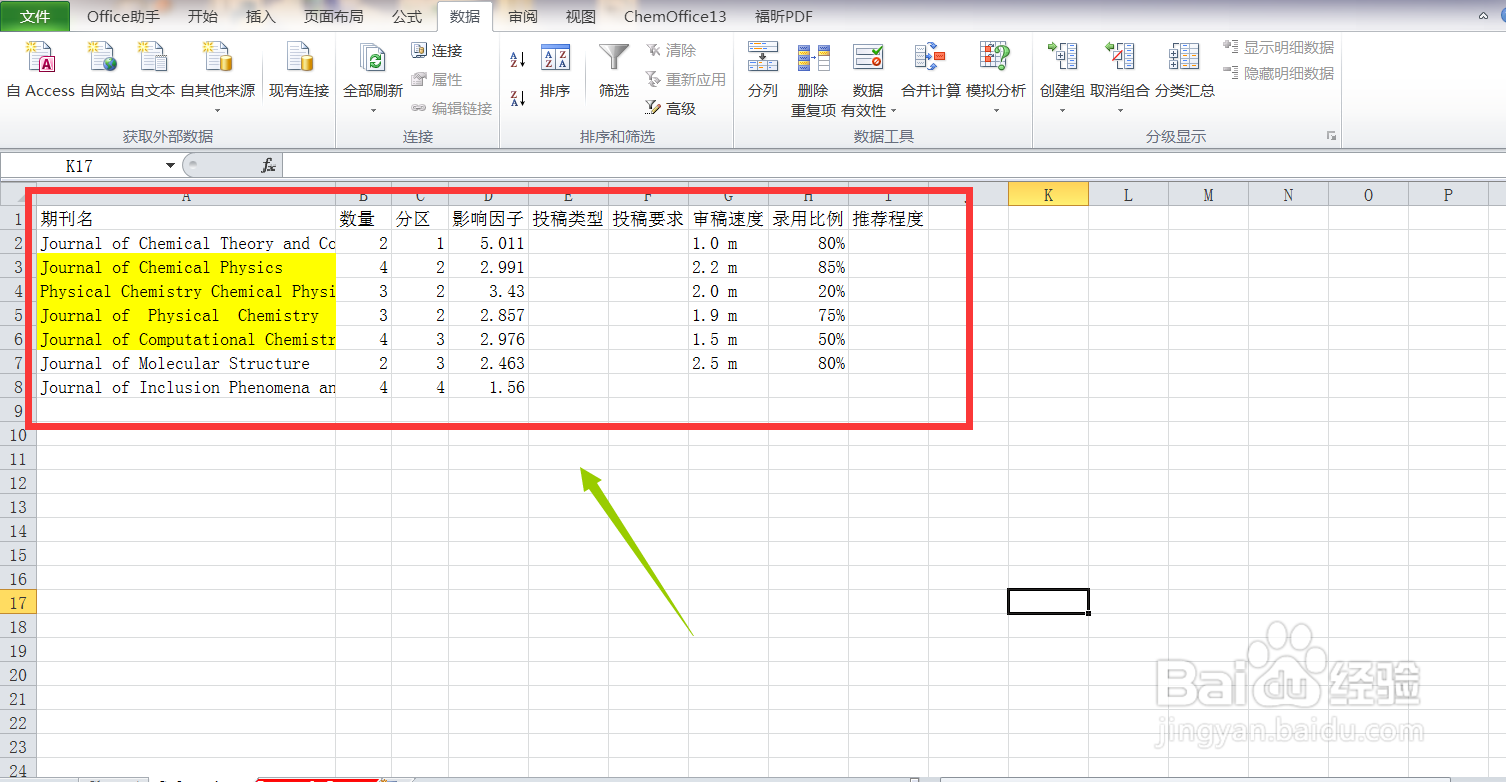Open Advanced filter (高级)
Screen dimensions: 1506x782
tap(670, 108)
